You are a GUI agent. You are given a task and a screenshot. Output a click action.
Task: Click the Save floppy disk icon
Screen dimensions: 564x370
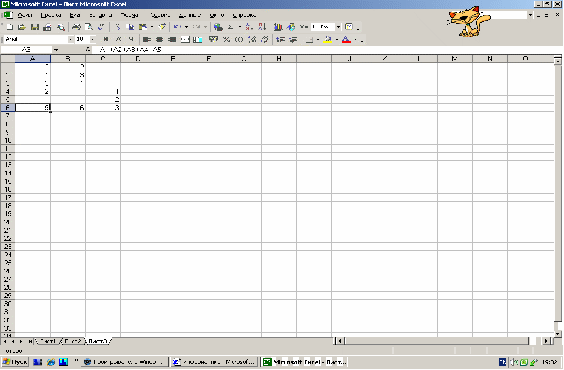click(x=35, y=27)
